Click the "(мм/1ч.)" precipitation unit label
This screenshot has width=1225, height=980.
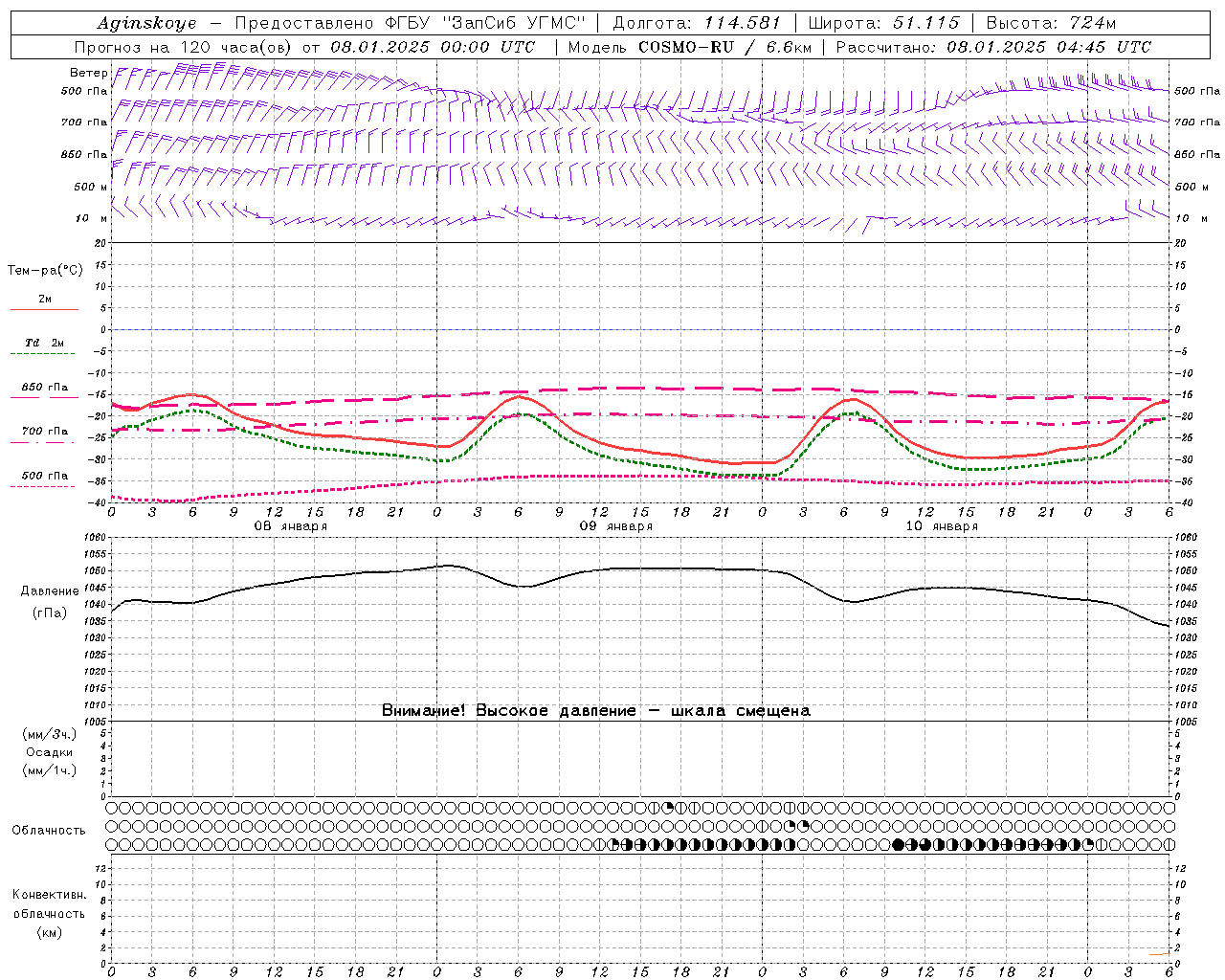pyautogui.click(x=50, y=770)
